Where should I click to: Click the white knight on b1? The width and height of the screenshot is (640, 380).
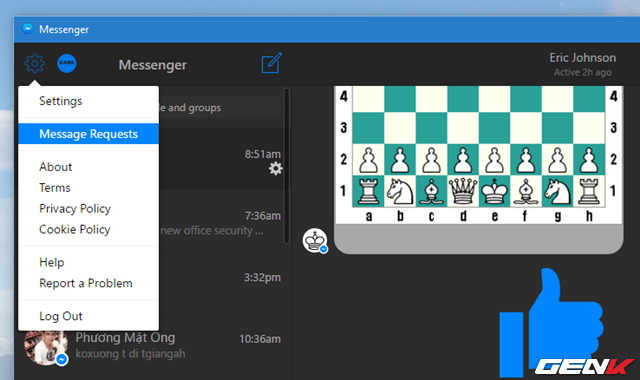(400, 191)
